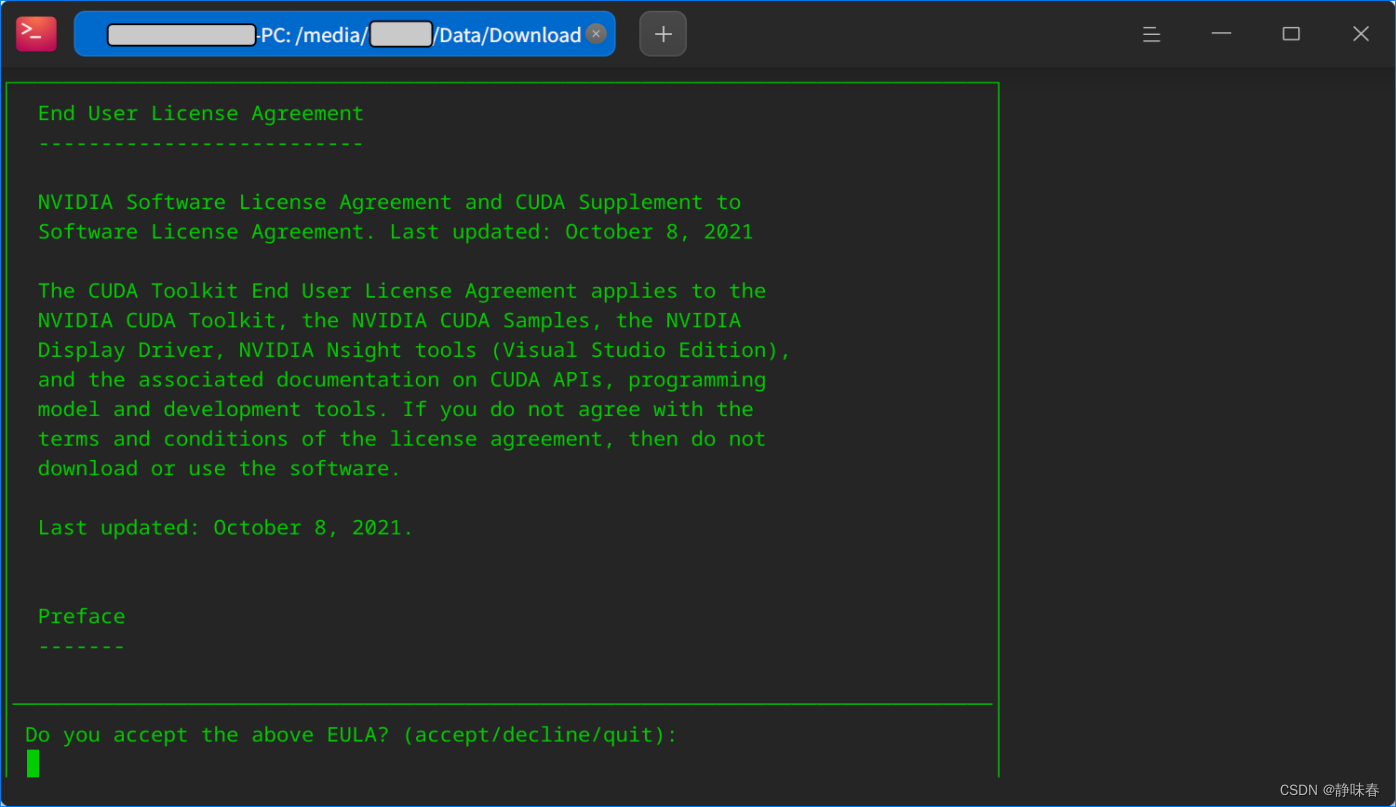Click the x icon on the Download tab

point(596,33)
